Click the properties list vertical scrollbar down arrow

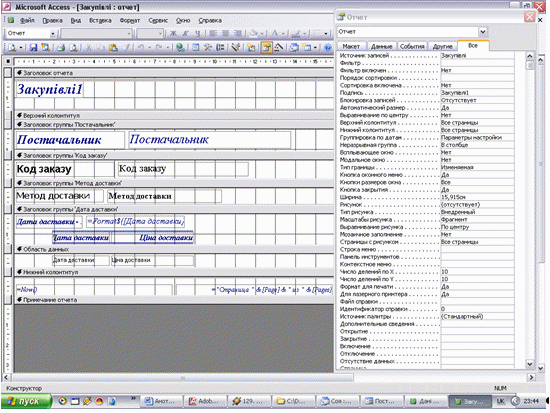pyautogui.click(x=530, y=364)
